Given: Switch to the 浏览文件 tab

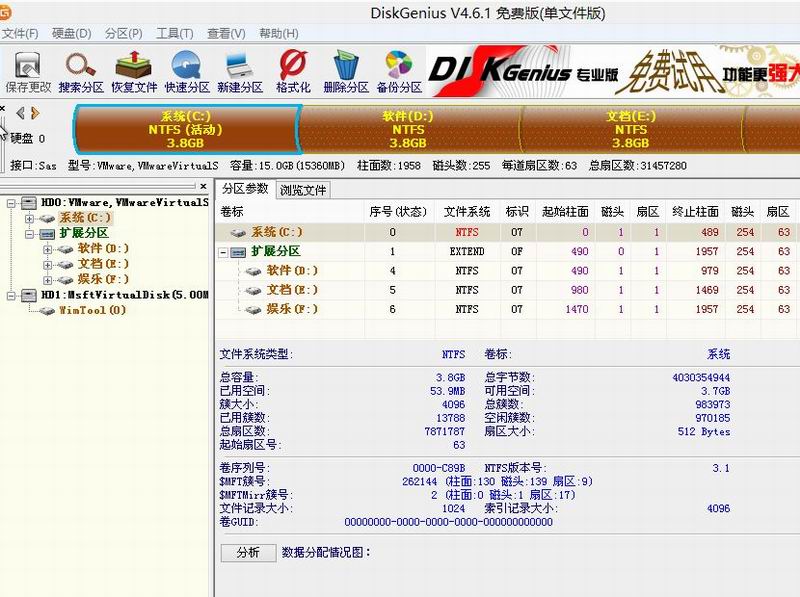Looking at the screenshot, I should coord(303,190).
